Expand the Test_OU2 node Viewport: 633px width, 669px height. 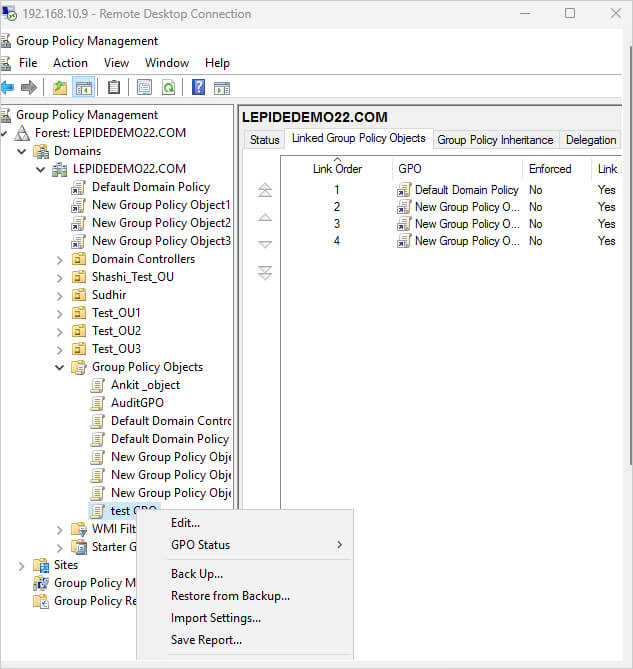tap(60, 332)
